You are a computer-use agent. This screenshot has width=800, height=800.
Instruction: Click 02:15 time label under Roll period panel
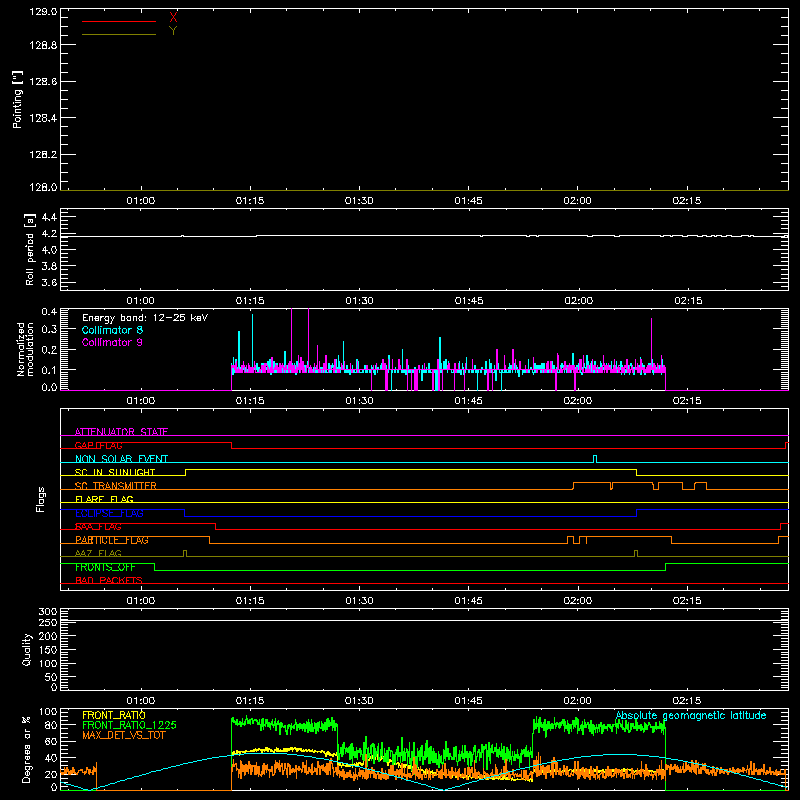[688, 301]
